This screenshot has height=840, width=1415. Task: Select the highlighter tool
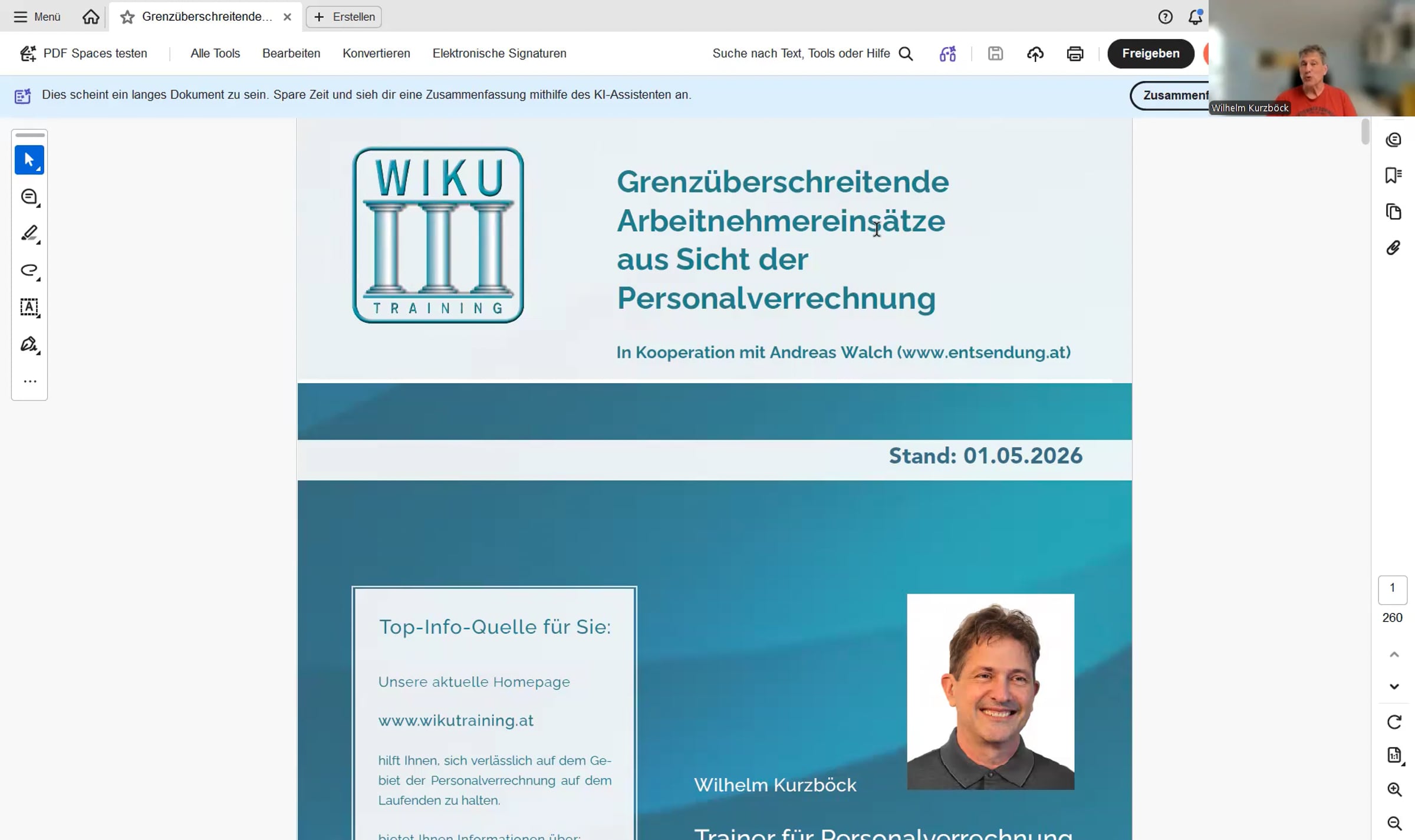[x=29, y=233]
